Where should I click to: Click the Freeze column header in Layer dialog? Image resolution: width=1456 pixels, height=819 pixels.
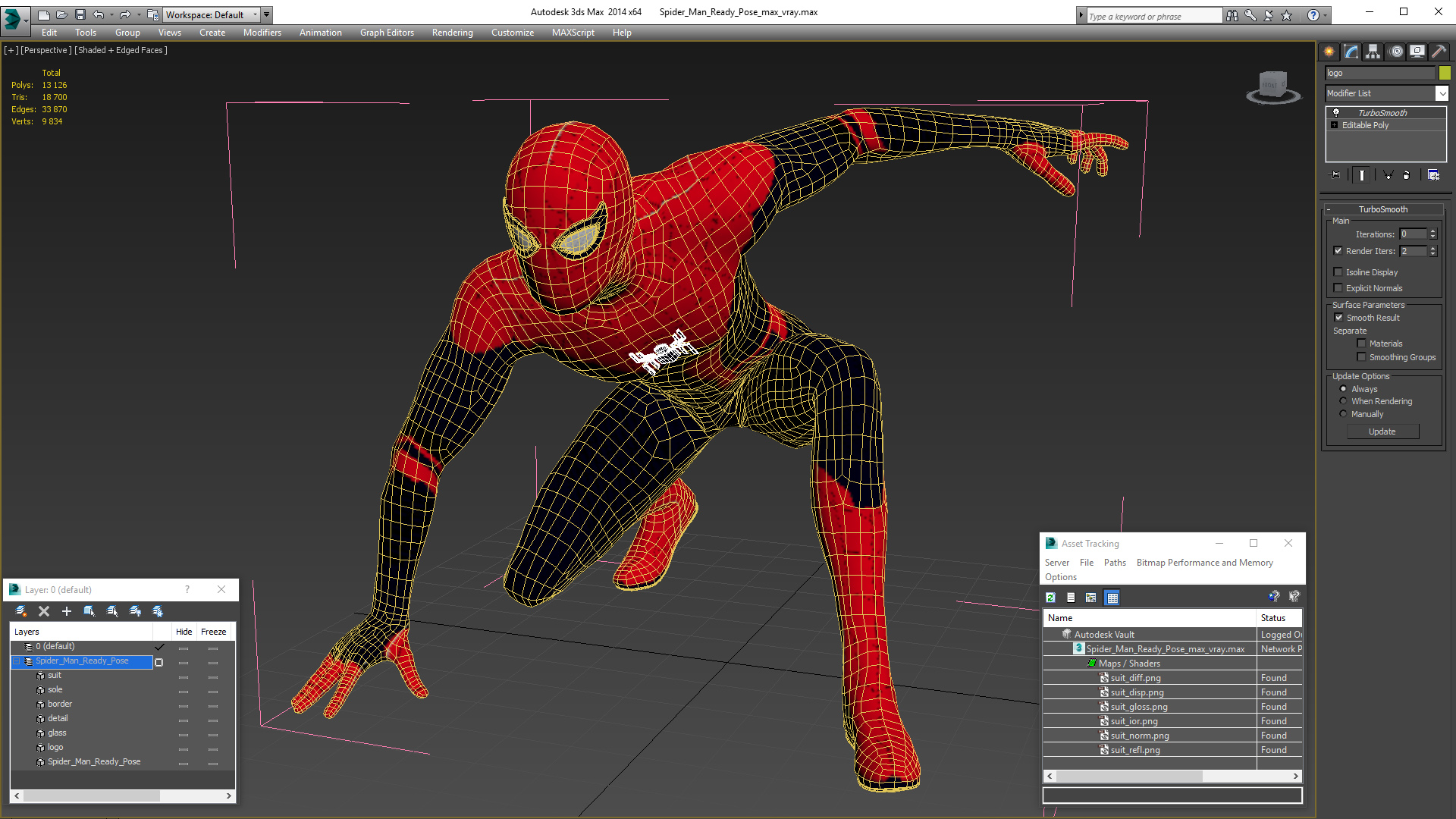coord(214,632)
